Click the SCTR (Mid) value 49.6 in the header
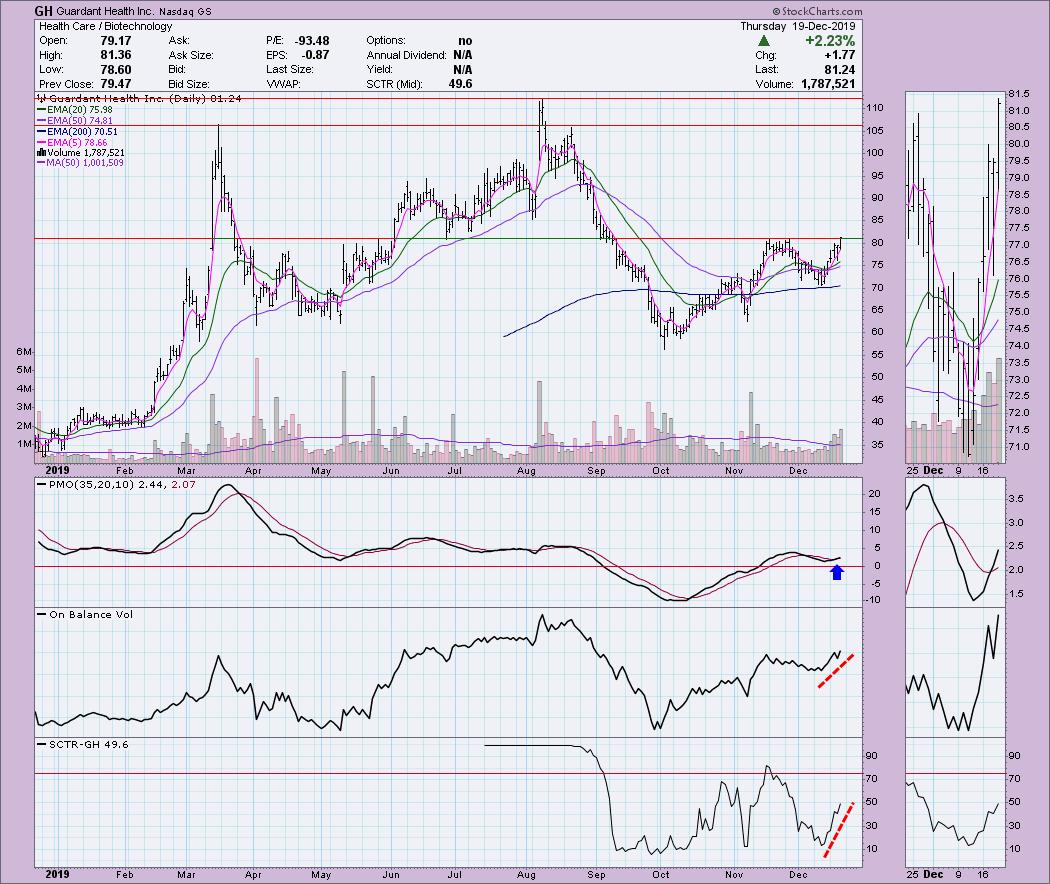 click(x=460, y=84)
